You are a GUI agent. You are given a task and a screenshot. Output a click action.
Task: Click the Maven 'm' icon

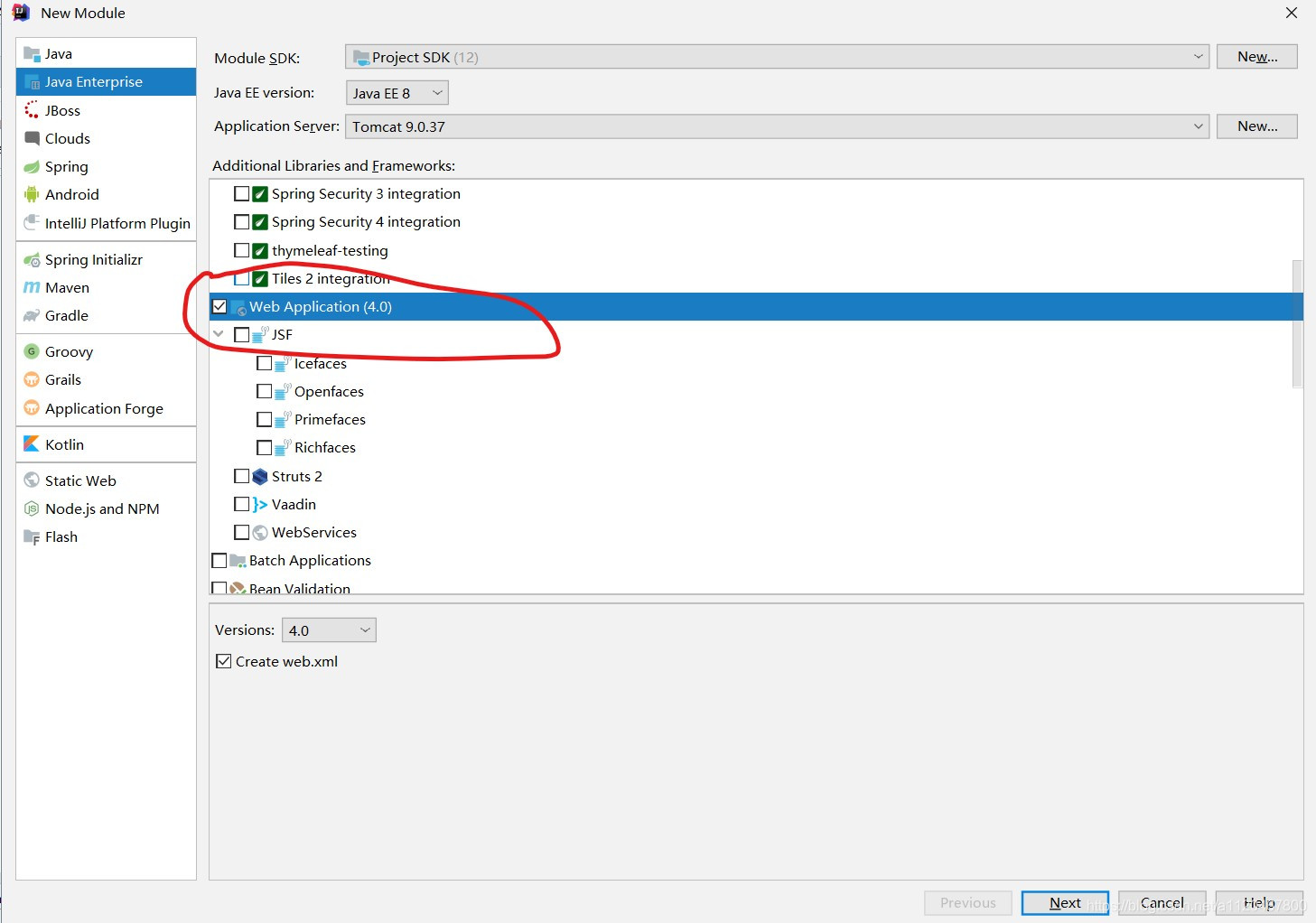click(33, 287)
